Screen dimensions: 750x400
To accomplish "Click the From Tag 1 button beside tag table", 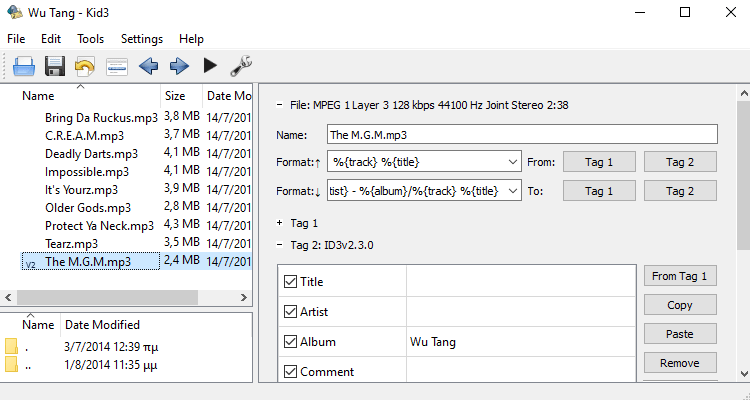I will [680, 276].
